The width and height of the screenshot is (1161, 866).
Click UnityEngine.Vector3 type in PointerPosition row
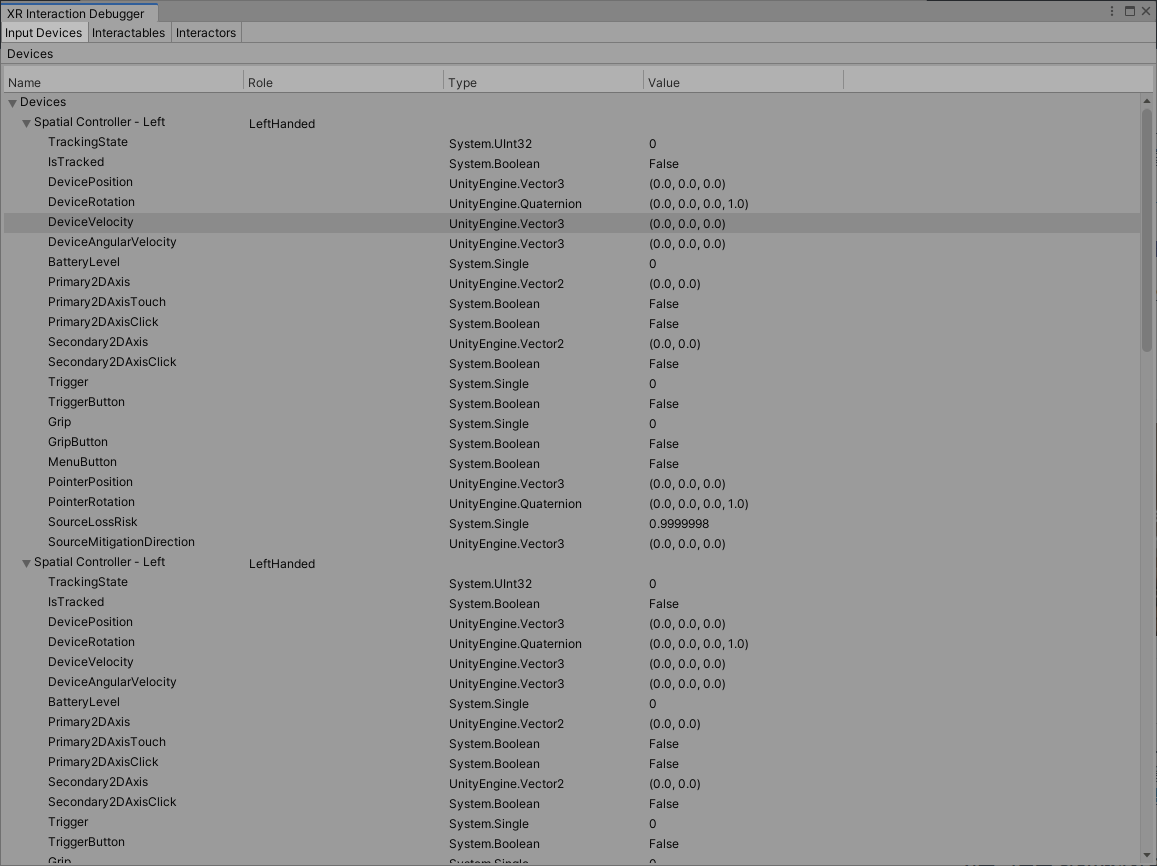click(506, 484)
